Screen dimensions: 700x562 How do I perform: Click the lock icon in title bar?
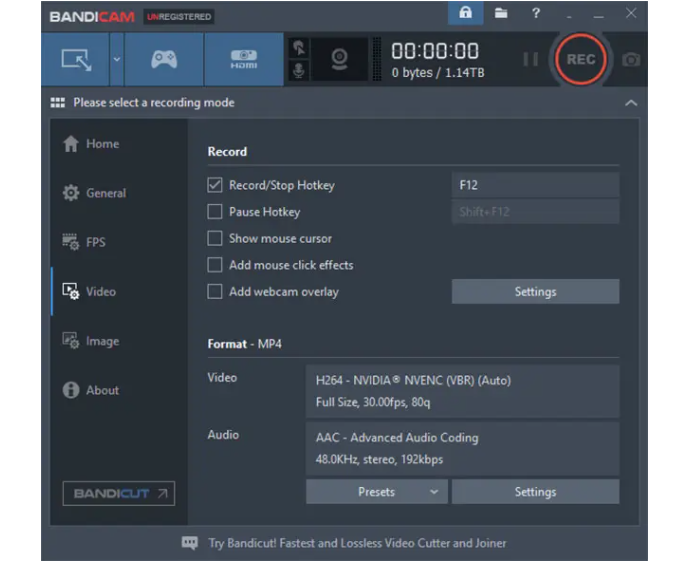pyautogui.click(x=466, y=13)
